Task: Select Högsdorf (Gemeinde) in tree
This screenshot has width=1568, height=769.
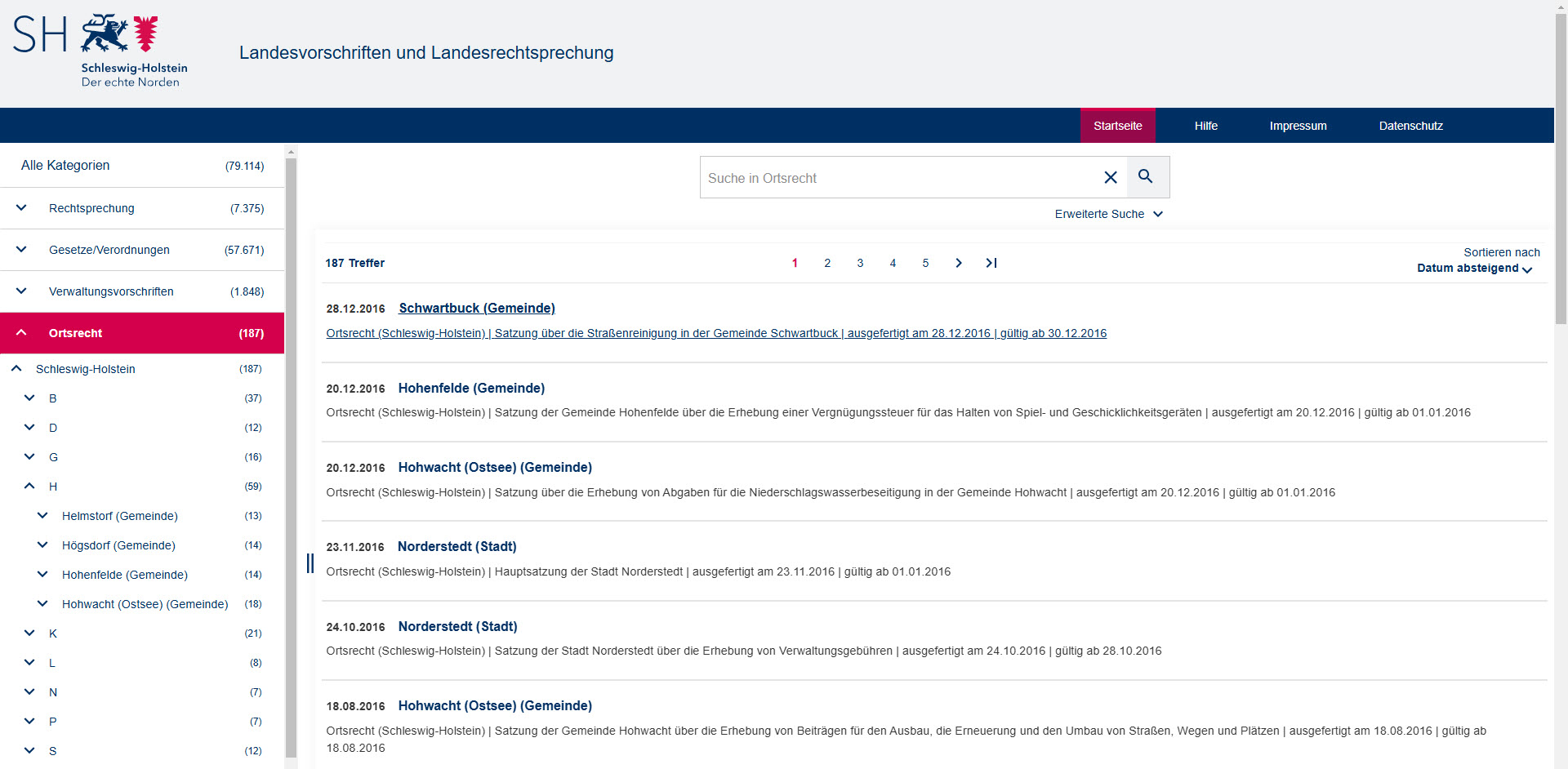Action: 118,545
